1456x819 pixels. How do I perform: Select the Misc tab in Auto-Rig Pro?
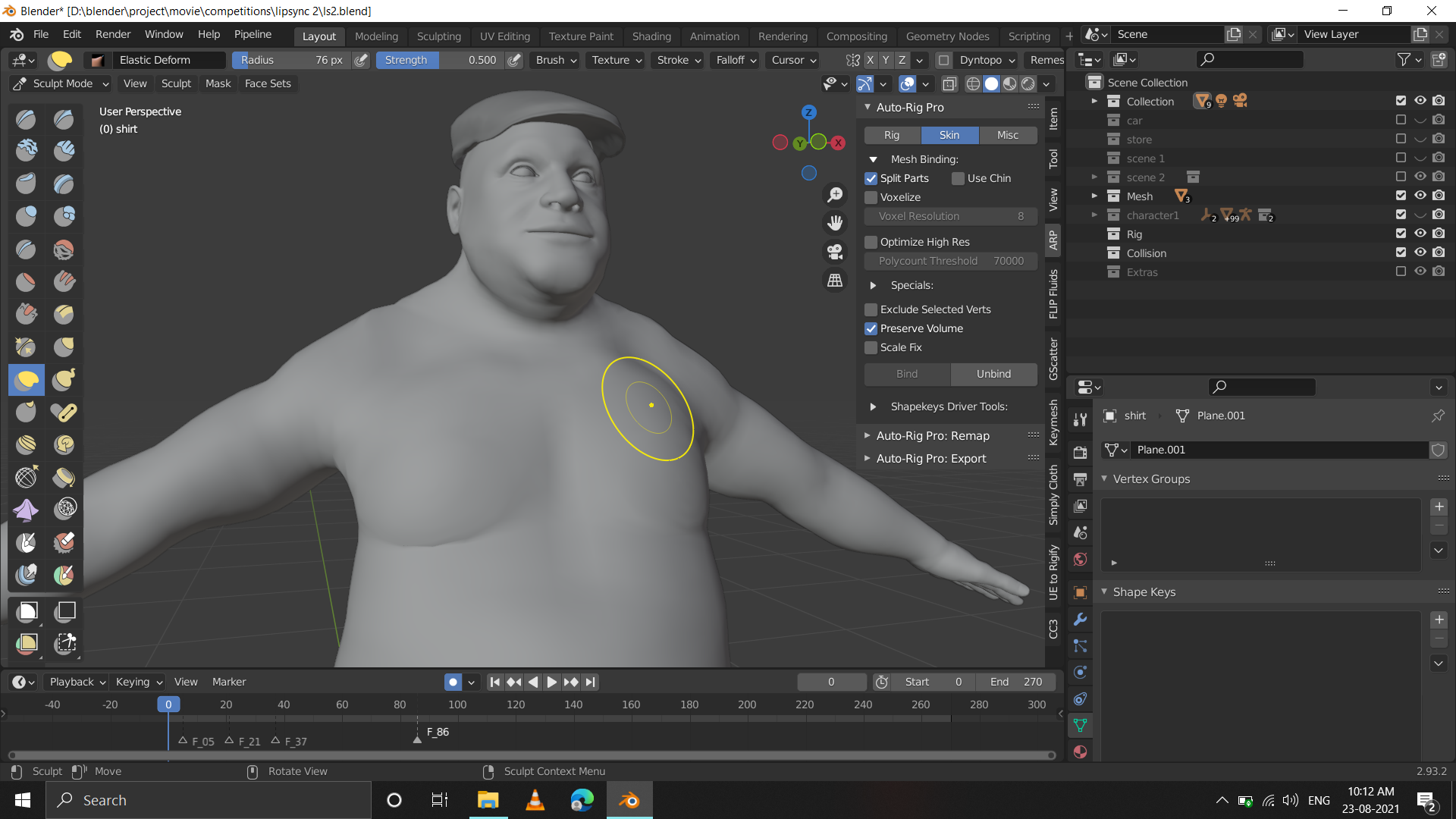pos(1008,135)
